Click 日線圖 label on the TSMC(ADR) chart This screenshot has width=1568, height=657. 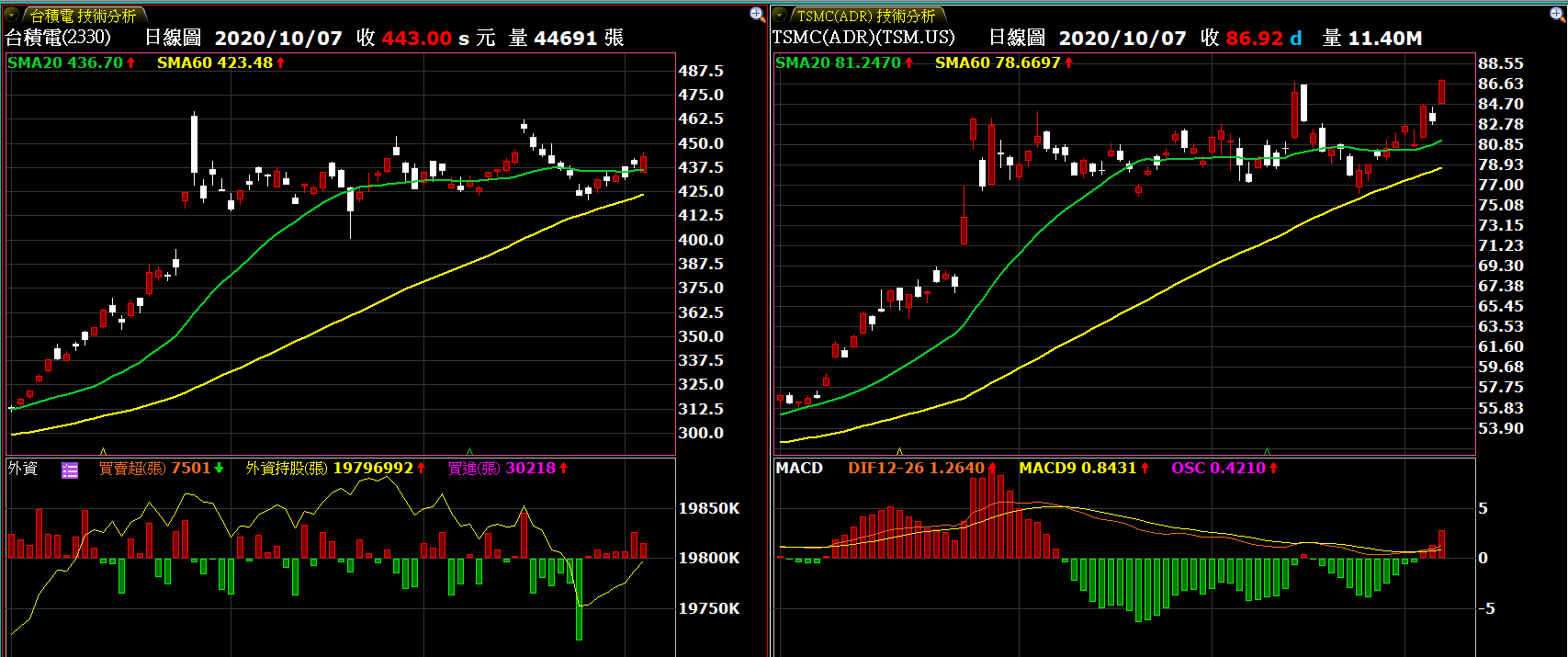click(1017, 38)
